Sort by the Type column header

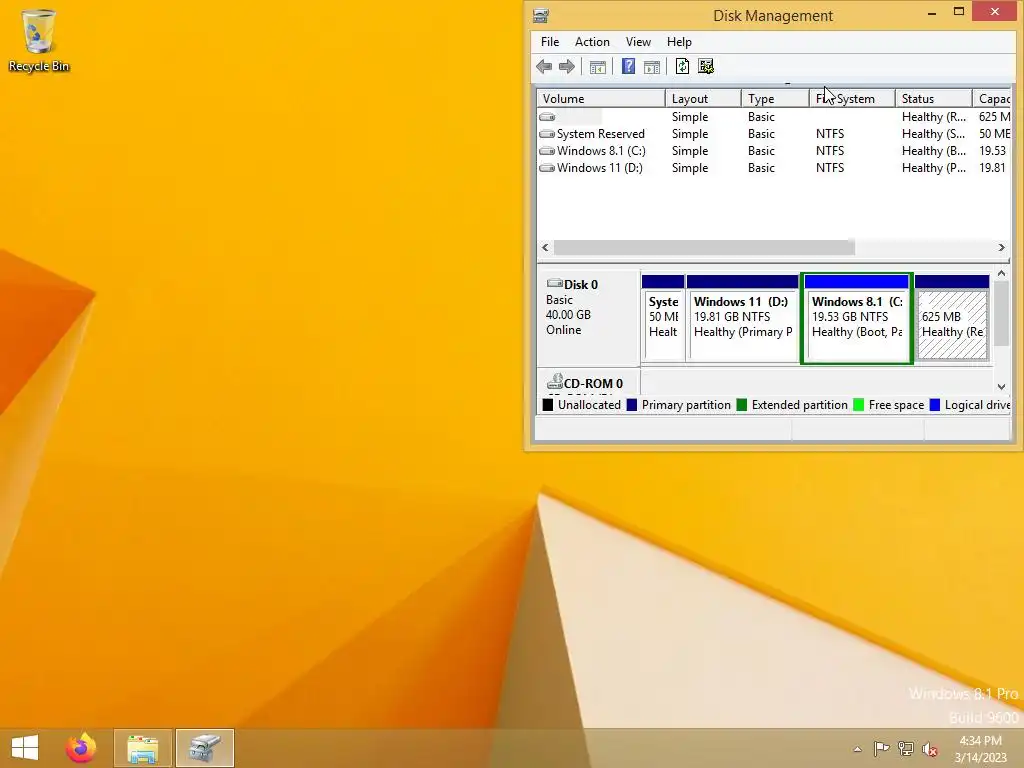pos(775,99)
